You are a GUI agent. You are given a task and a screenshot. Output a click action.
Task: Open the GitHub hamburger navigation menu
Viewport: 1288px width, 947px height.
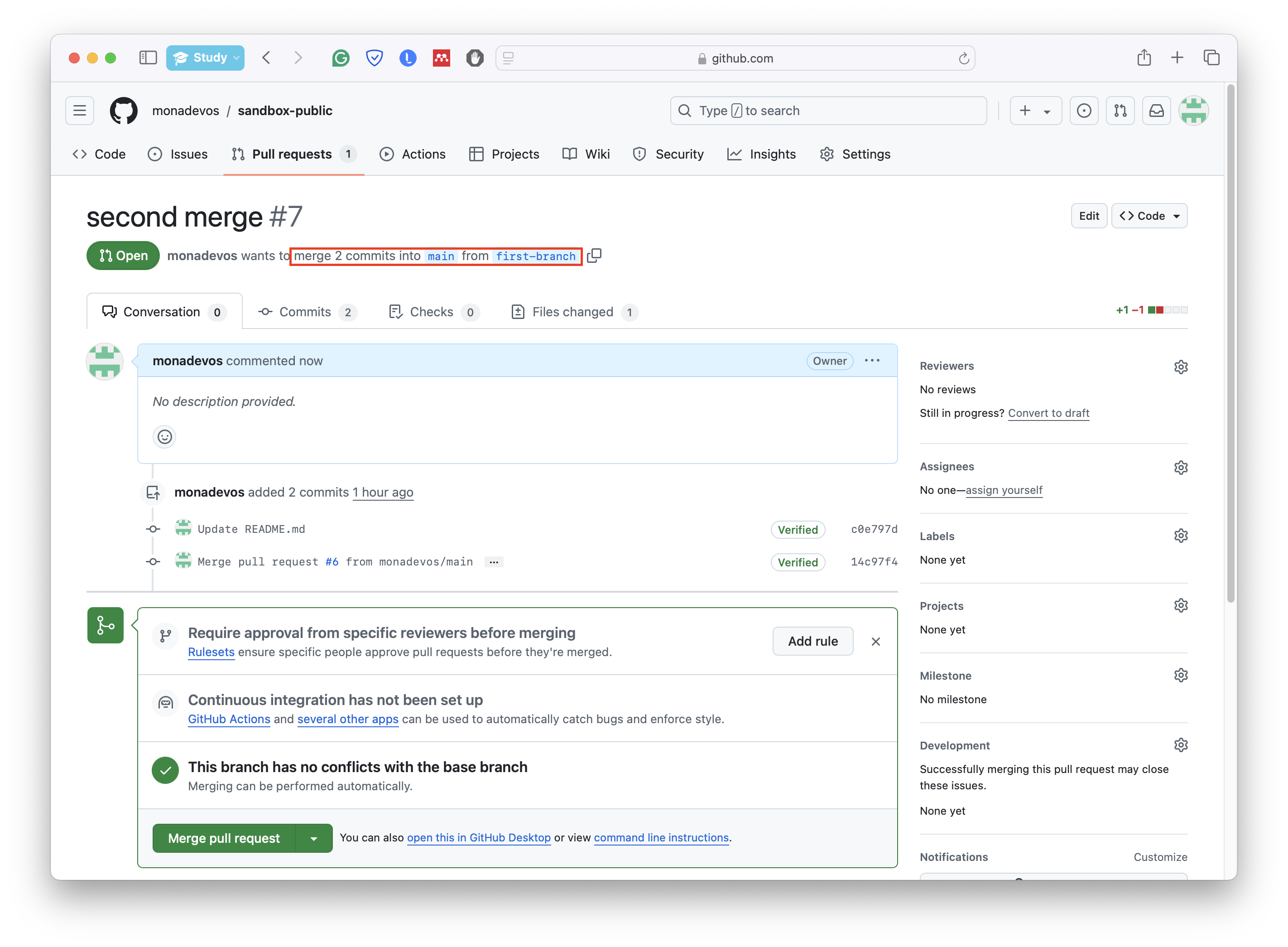click(80, 111)
